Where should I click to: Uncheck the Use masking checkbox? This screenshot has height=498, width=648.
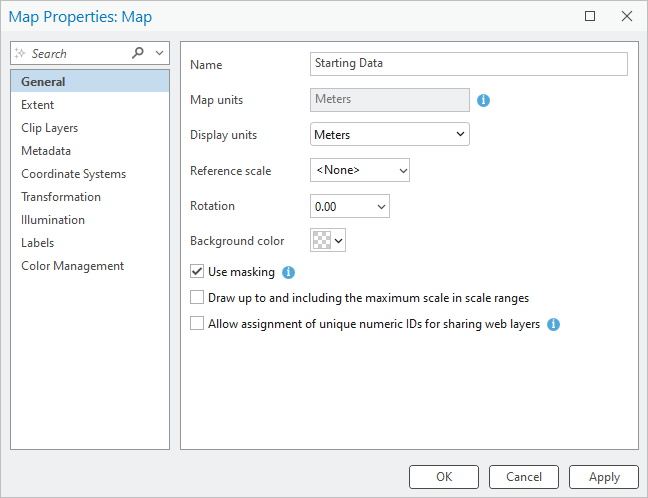coord(197,272)
